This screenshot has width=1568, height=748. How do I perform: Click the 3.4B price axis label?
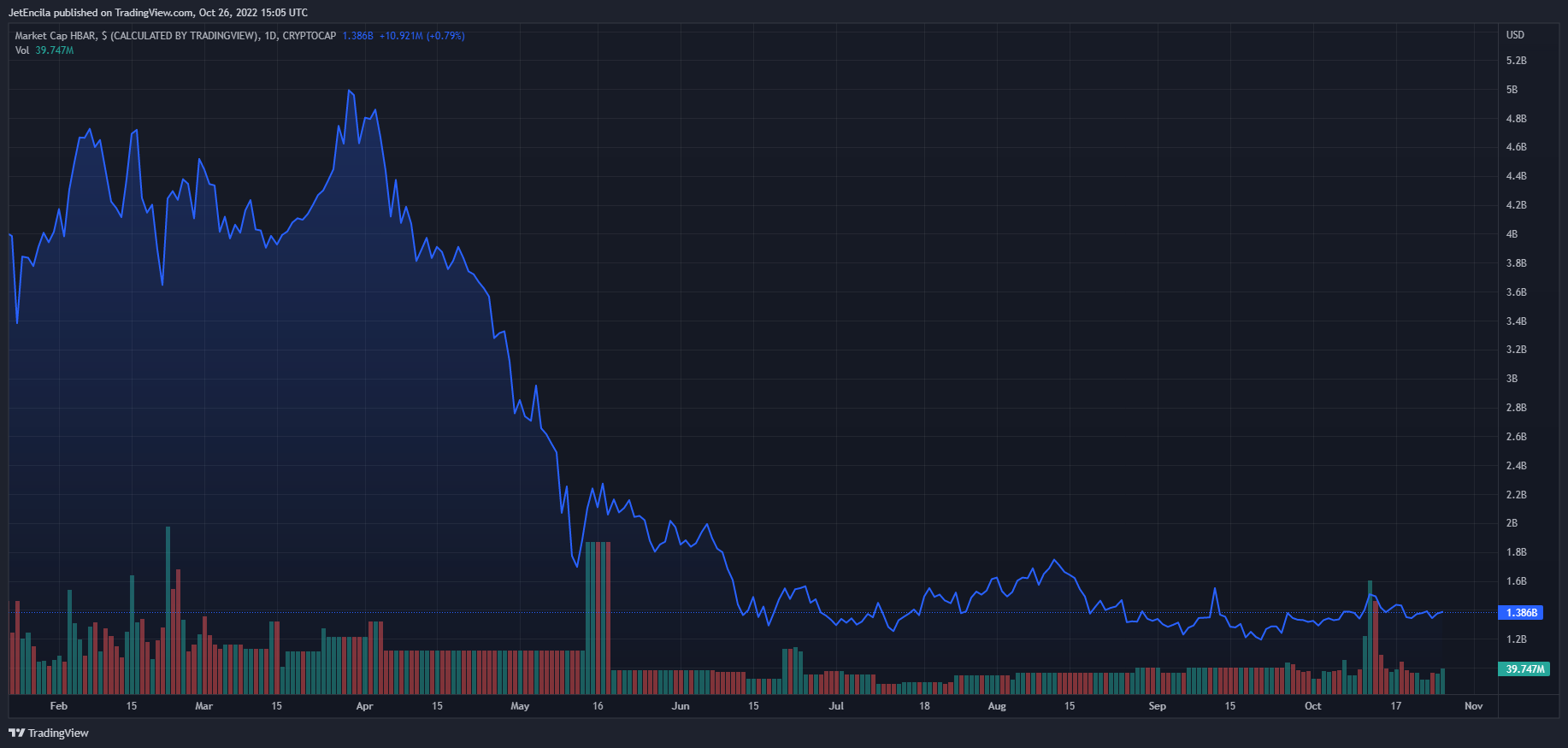click(1516, 321)
